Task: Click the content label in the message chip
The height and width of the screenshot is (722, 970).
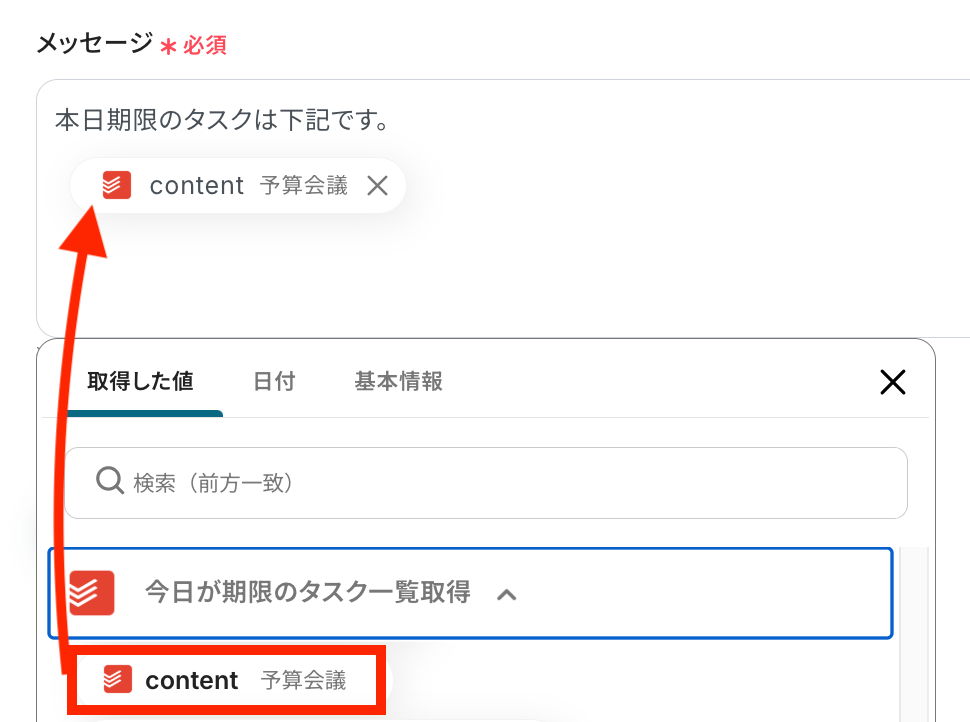Action: point(197,185)
